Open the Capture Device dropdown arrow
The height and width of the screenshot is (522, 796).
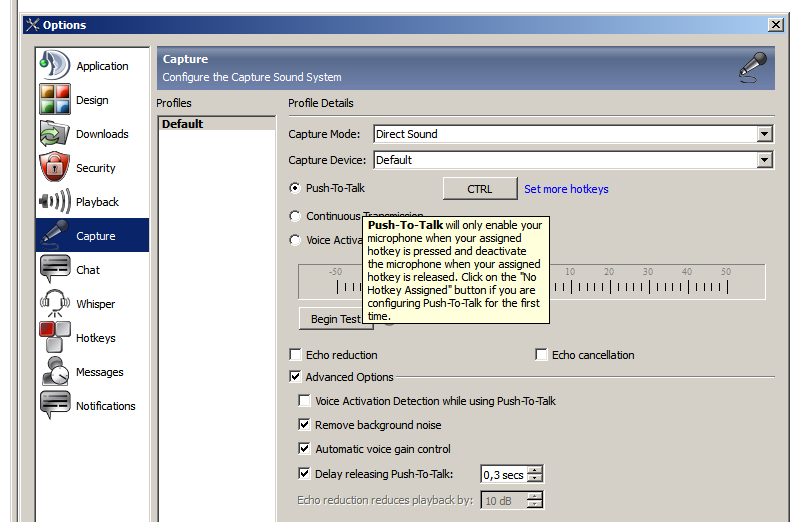tap(765, 160)
